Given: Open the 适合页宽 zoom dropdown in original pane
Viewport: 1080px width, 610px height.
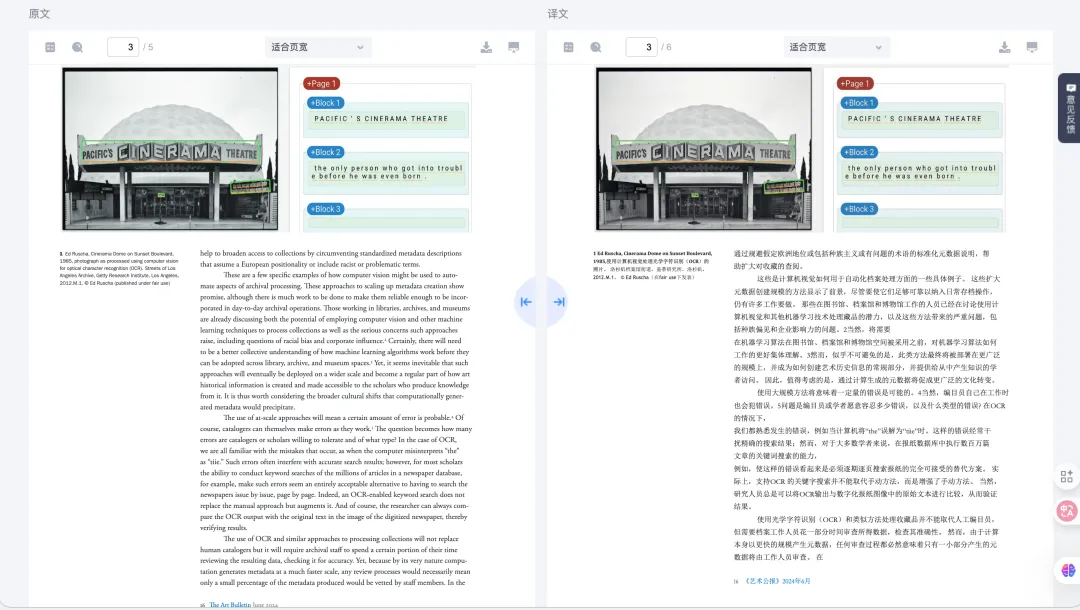Looking at the screenshot, I should [318, 47].
